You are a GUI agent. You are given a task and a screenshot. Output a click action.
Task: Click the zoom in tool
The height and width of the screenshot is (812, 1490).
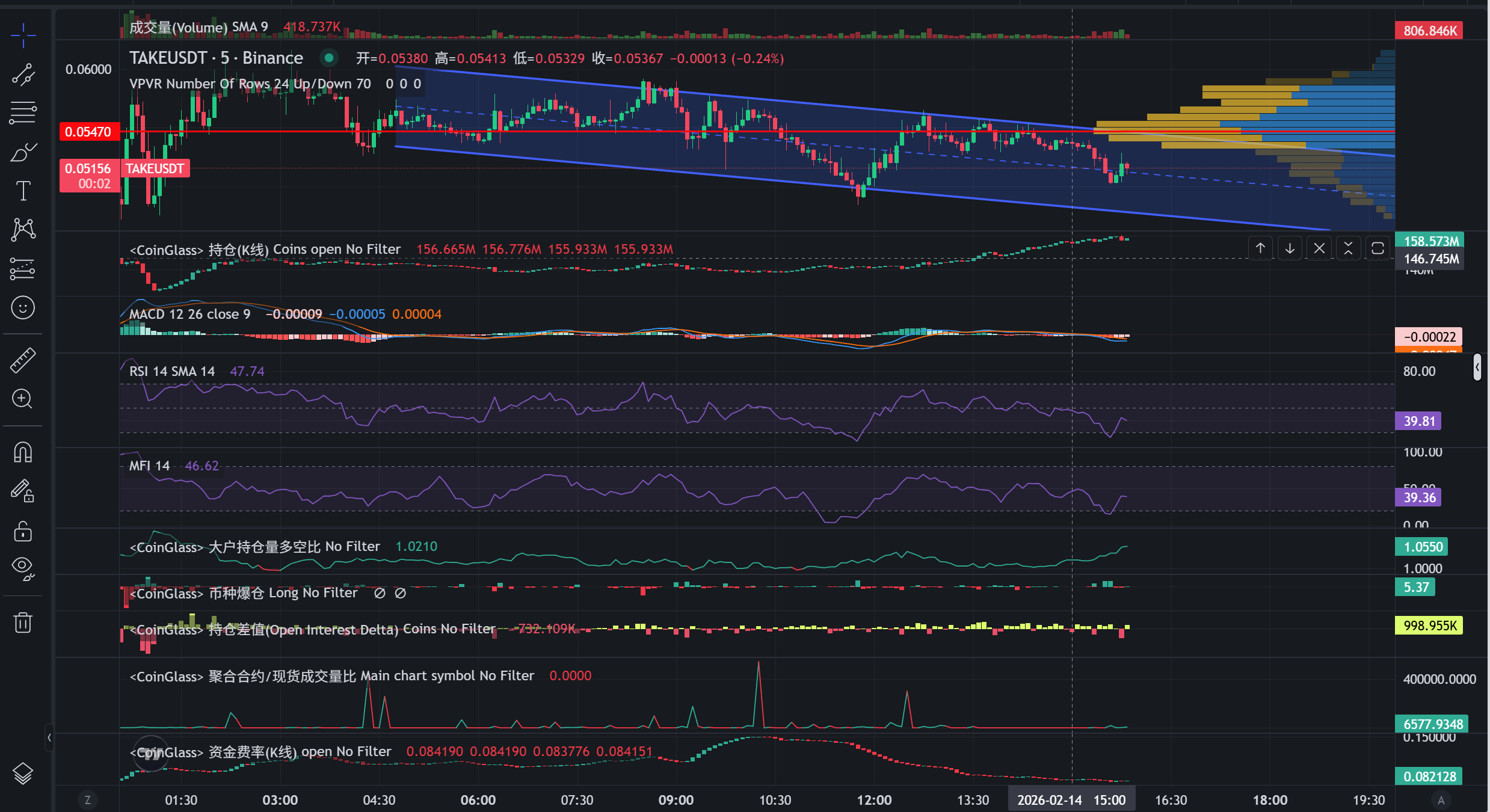click(x=23, y=399)
